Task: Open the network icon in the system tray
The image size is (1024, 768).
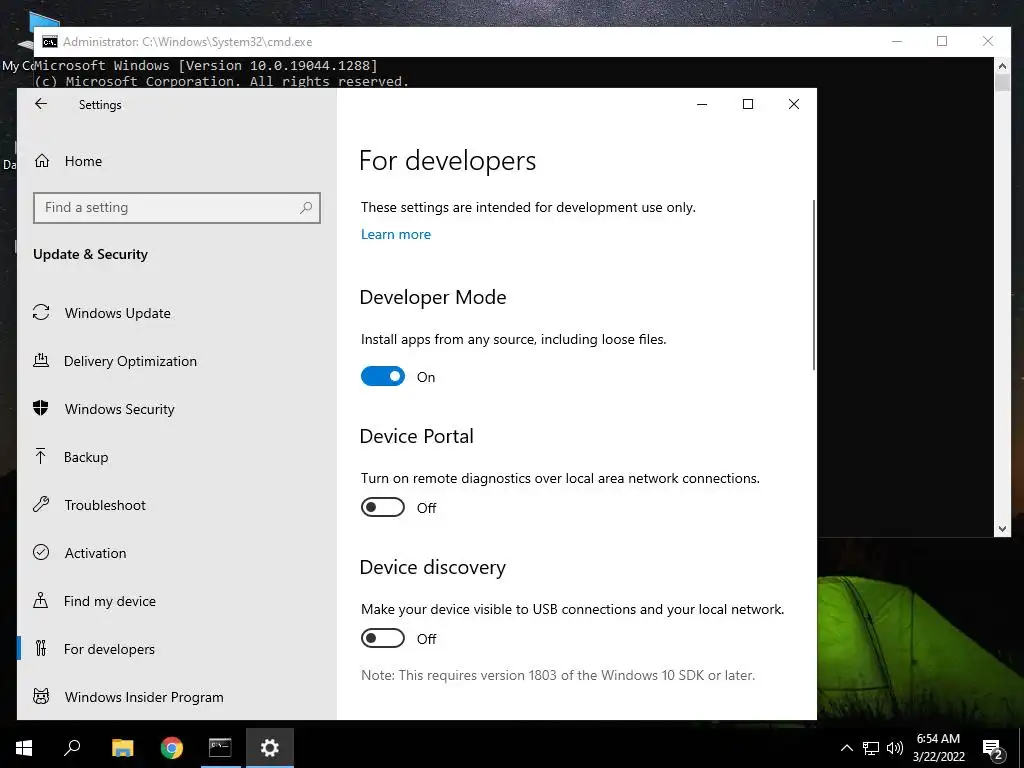Action: [x=871, y=748]
